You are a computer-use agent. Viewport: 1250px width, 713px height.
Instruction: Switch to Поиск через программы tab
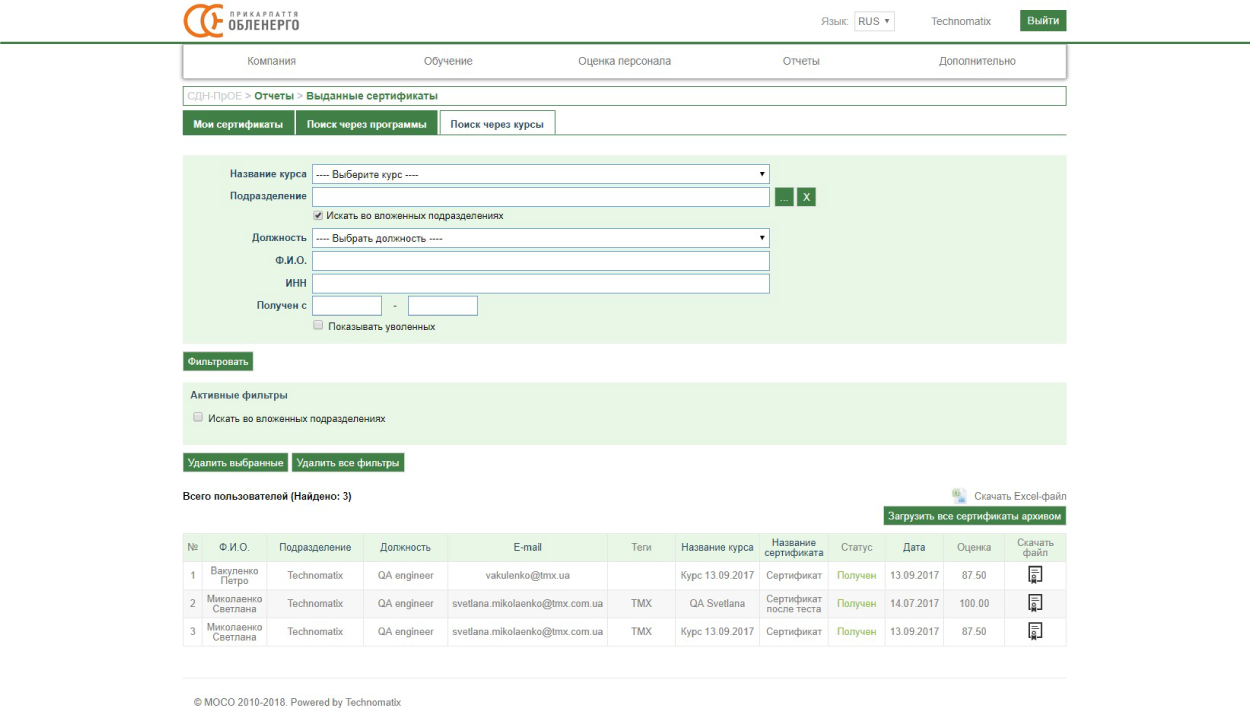click(367, 124)
